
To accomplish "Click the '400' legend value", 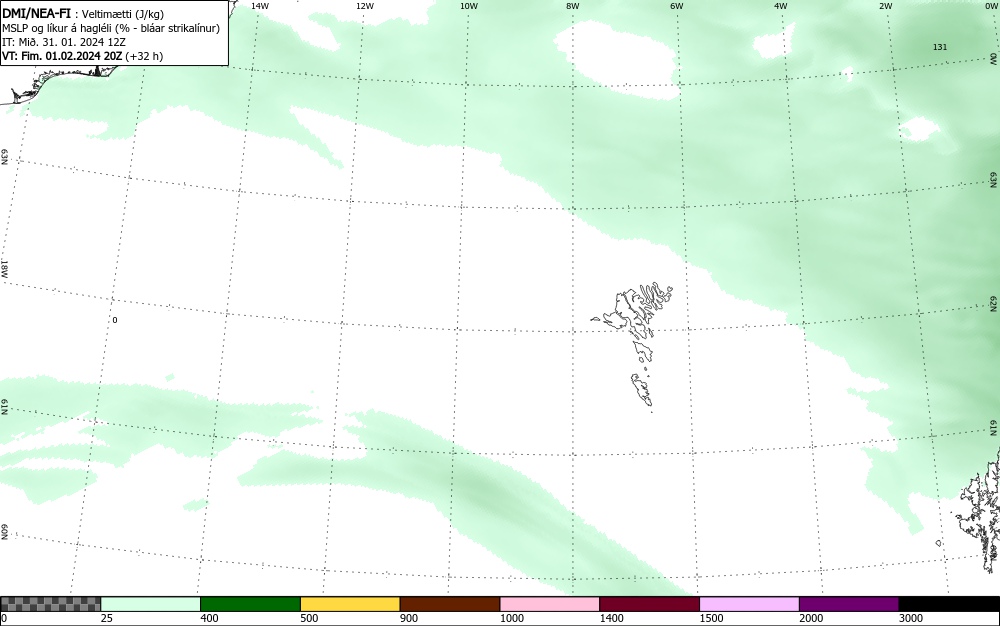I will (209, 618).
